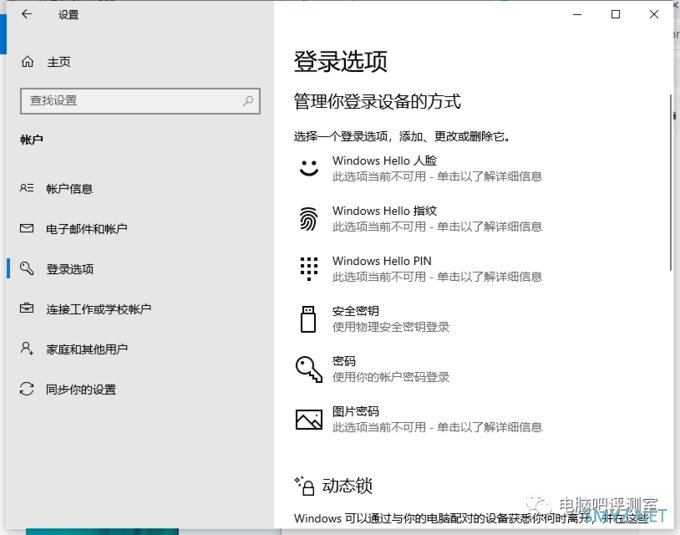
Task: Click the 使用你的帐户密码登录 description
Action: (391, 377)
